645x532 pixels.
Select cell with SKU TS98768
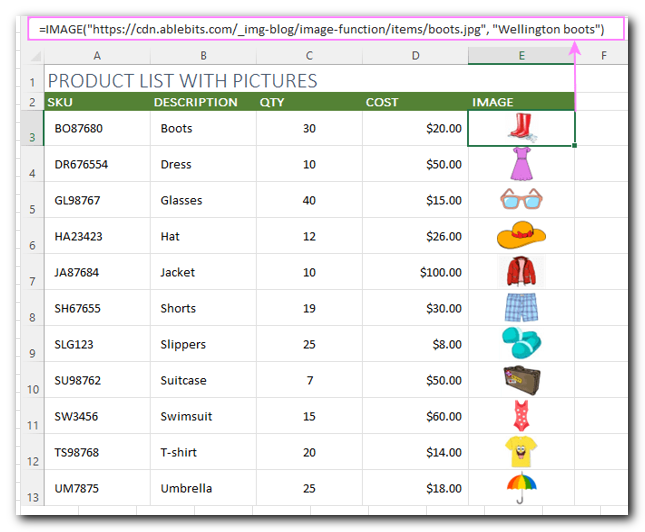coord(97,452)
